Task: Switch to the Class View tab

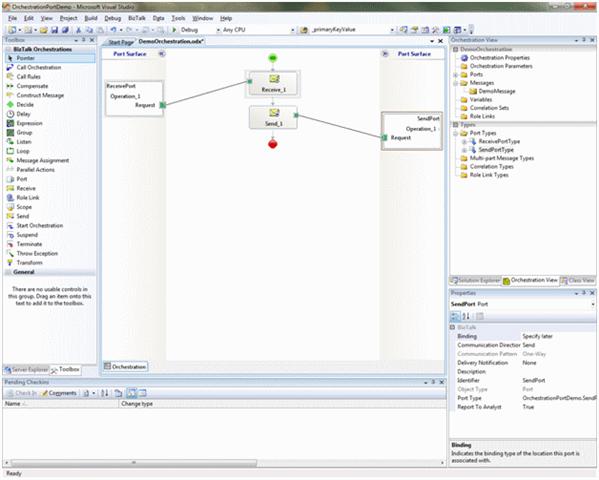Action: (578, 281)
